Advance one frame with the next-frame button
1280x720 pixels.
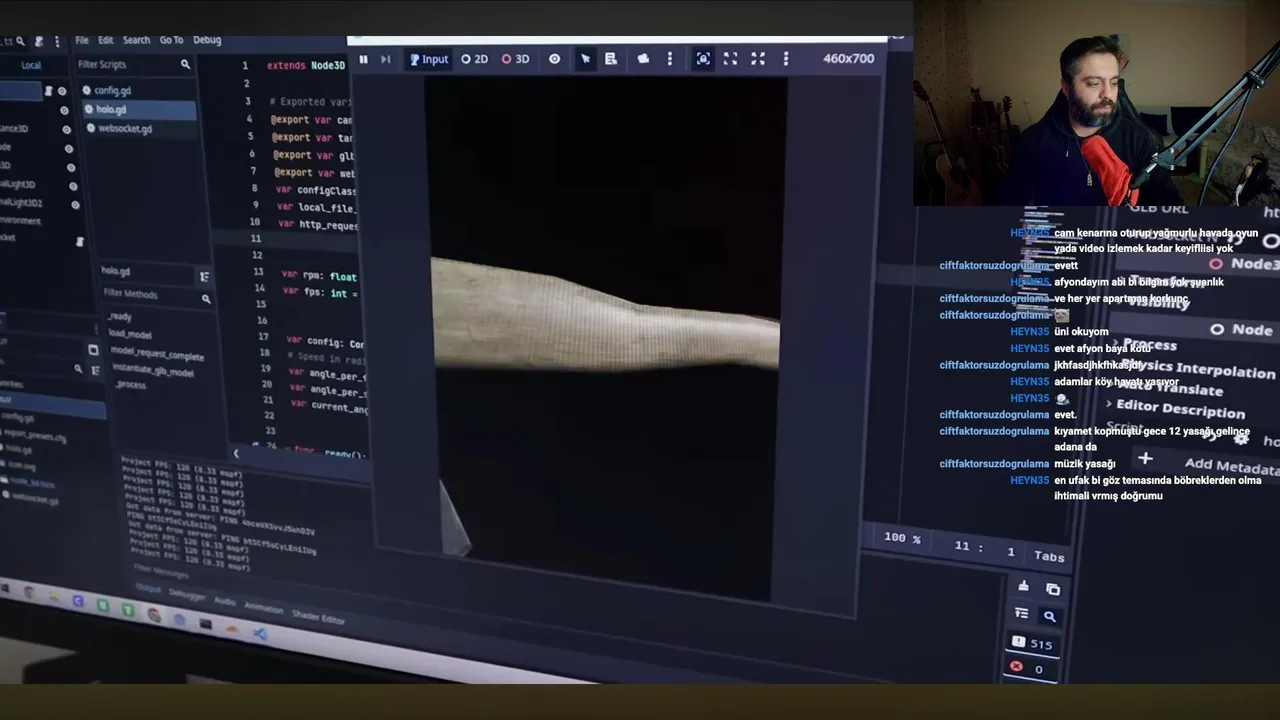(385, 59)
